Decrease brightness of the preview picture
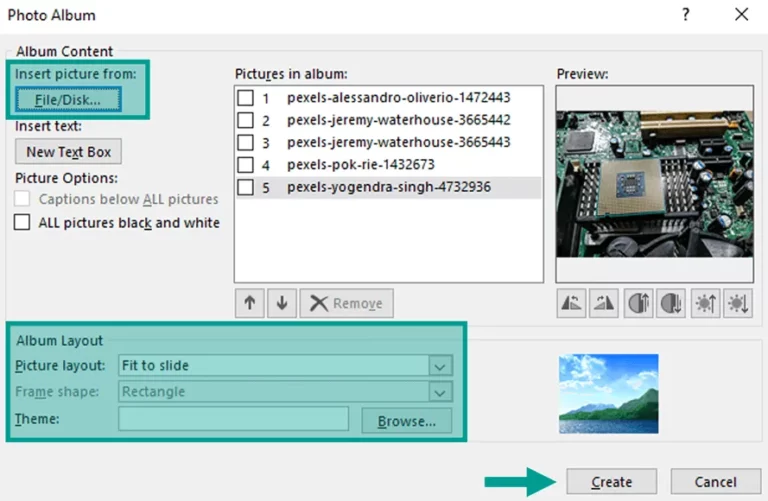 [x=738, y=304]
